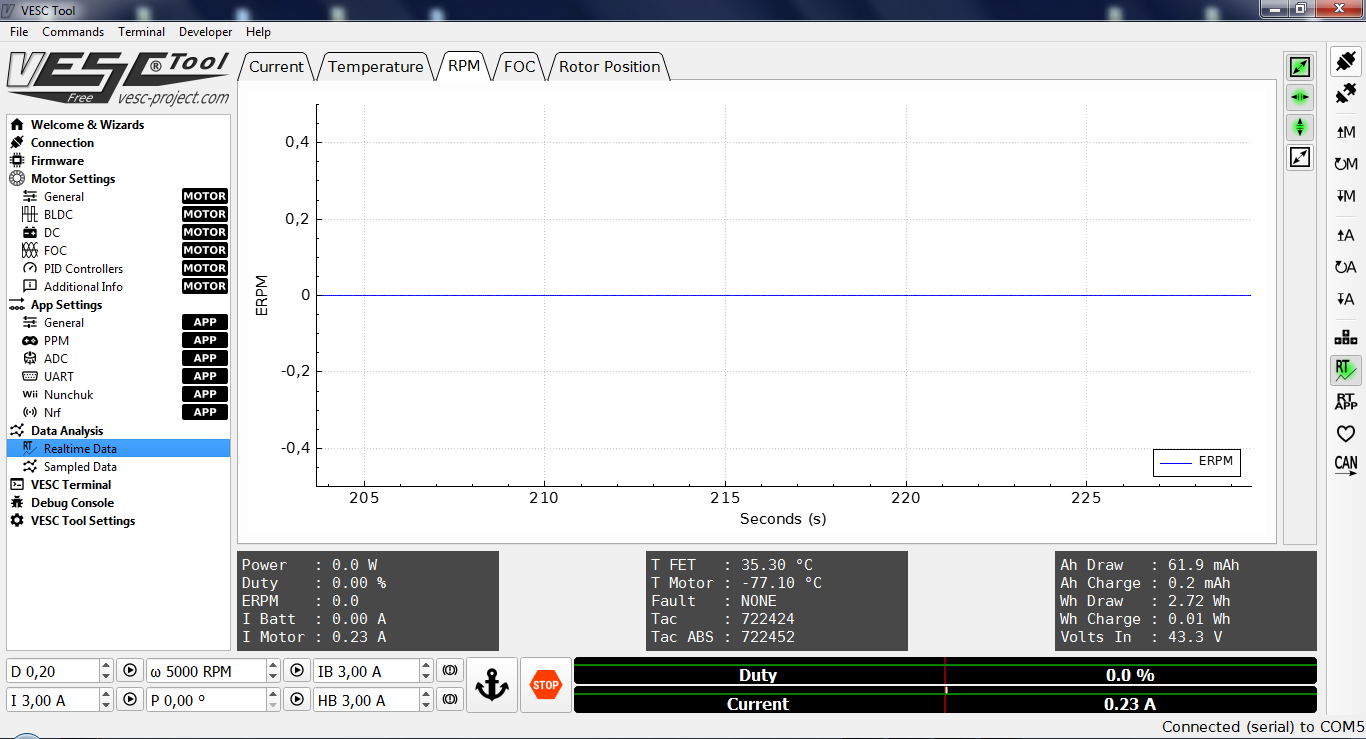Click the P 0,00 ° spinbox up arrow
Screen dimensions: 1366x739
[272, 694]
